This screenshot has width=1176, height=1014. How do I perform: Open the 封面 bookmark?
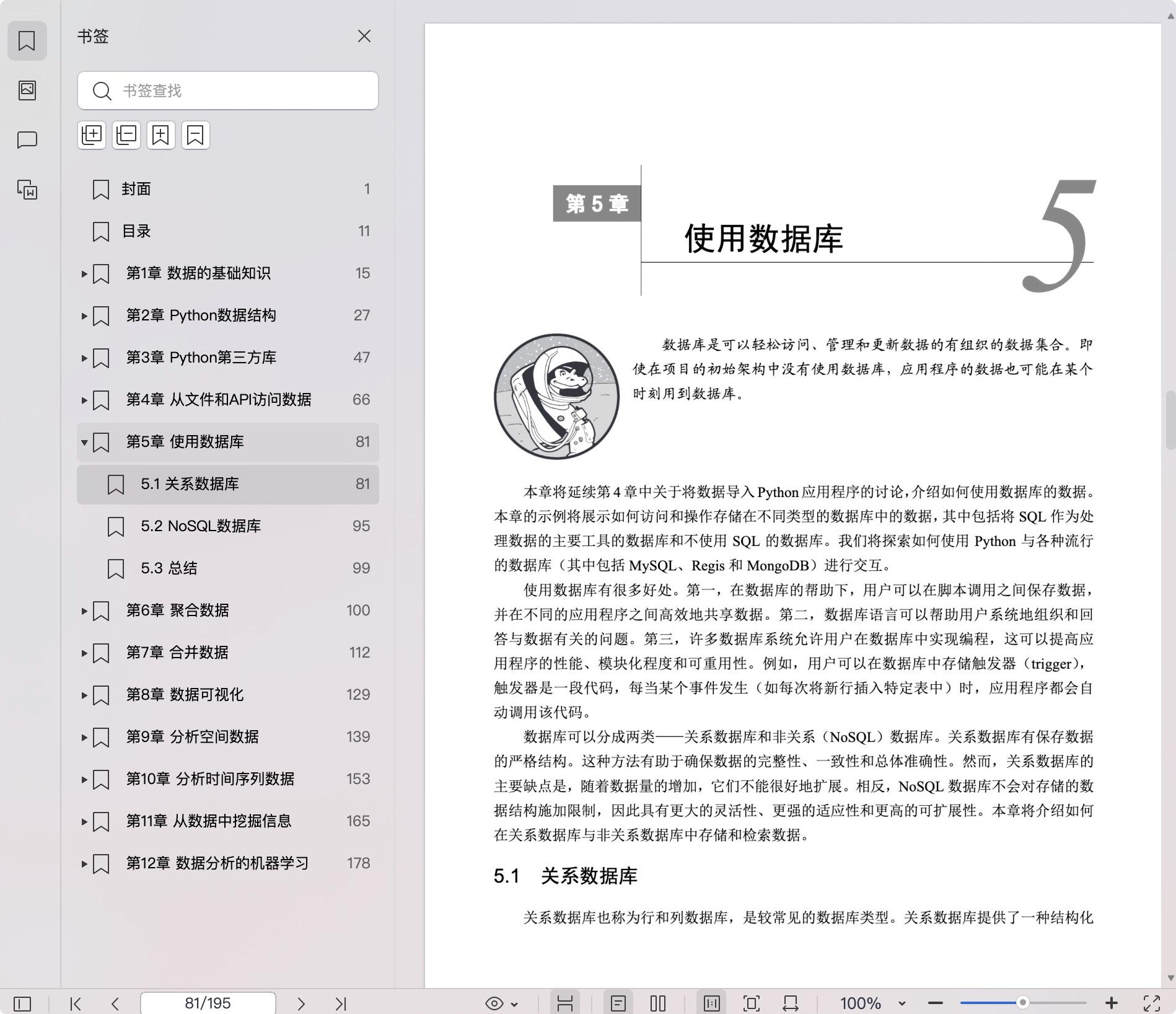pyautogui.click(x=228, y=189)
